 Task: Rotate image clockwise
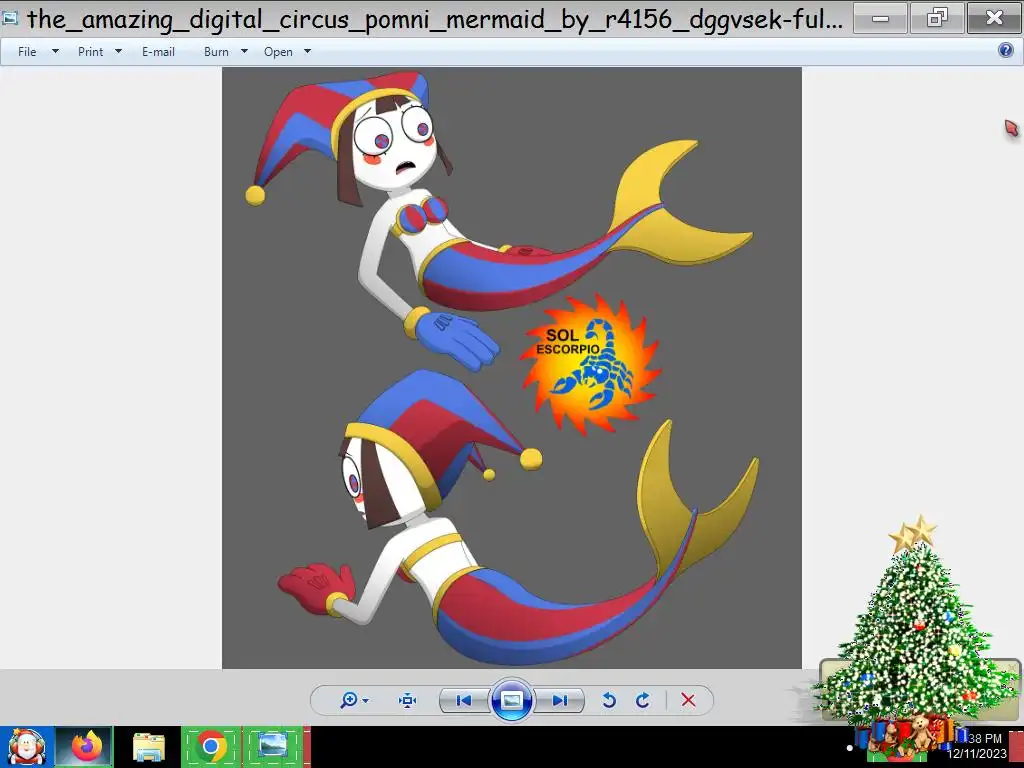pos(643,701)
